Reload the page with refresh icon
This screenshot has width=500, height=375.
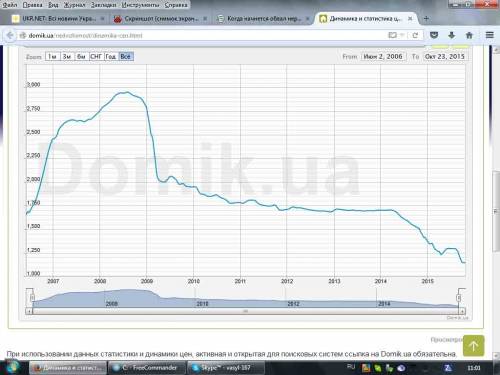(415, 35)
